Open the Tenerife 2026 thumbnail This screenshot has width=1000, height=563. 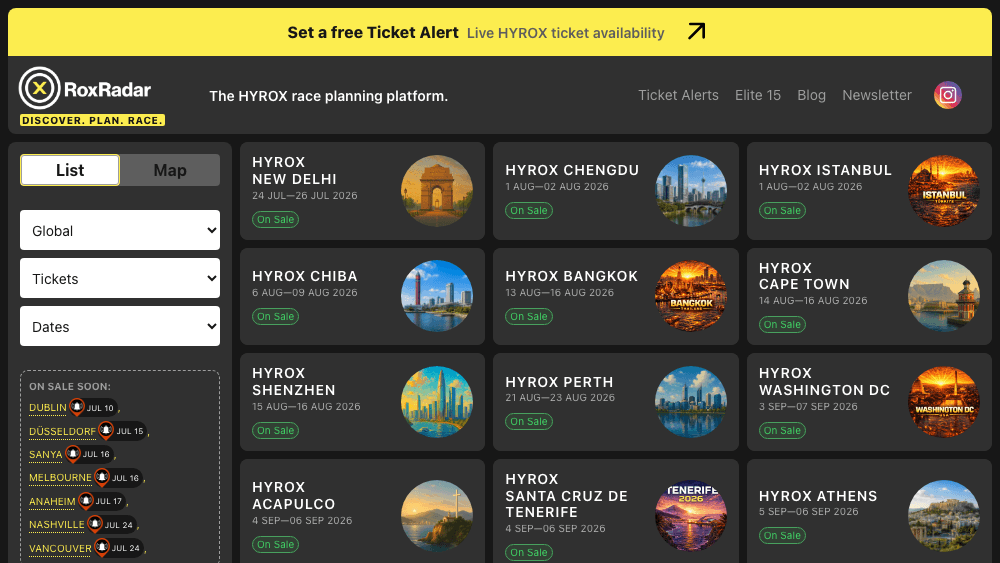pyautogui.click(x=691, y=516)
